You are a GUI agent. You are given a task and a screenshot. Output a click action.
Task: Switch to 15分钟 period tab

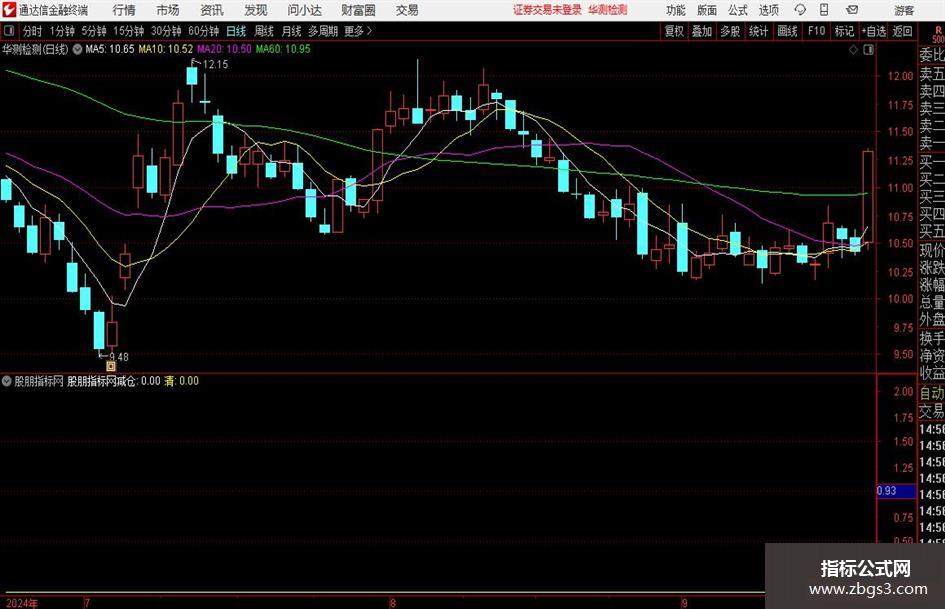point(128,31)
